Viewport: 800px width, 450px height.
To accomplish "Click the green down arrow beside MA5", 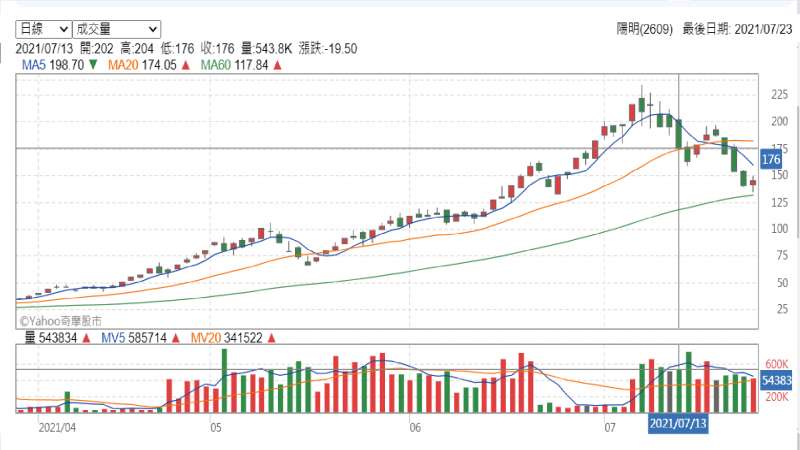I will [93, 65].
